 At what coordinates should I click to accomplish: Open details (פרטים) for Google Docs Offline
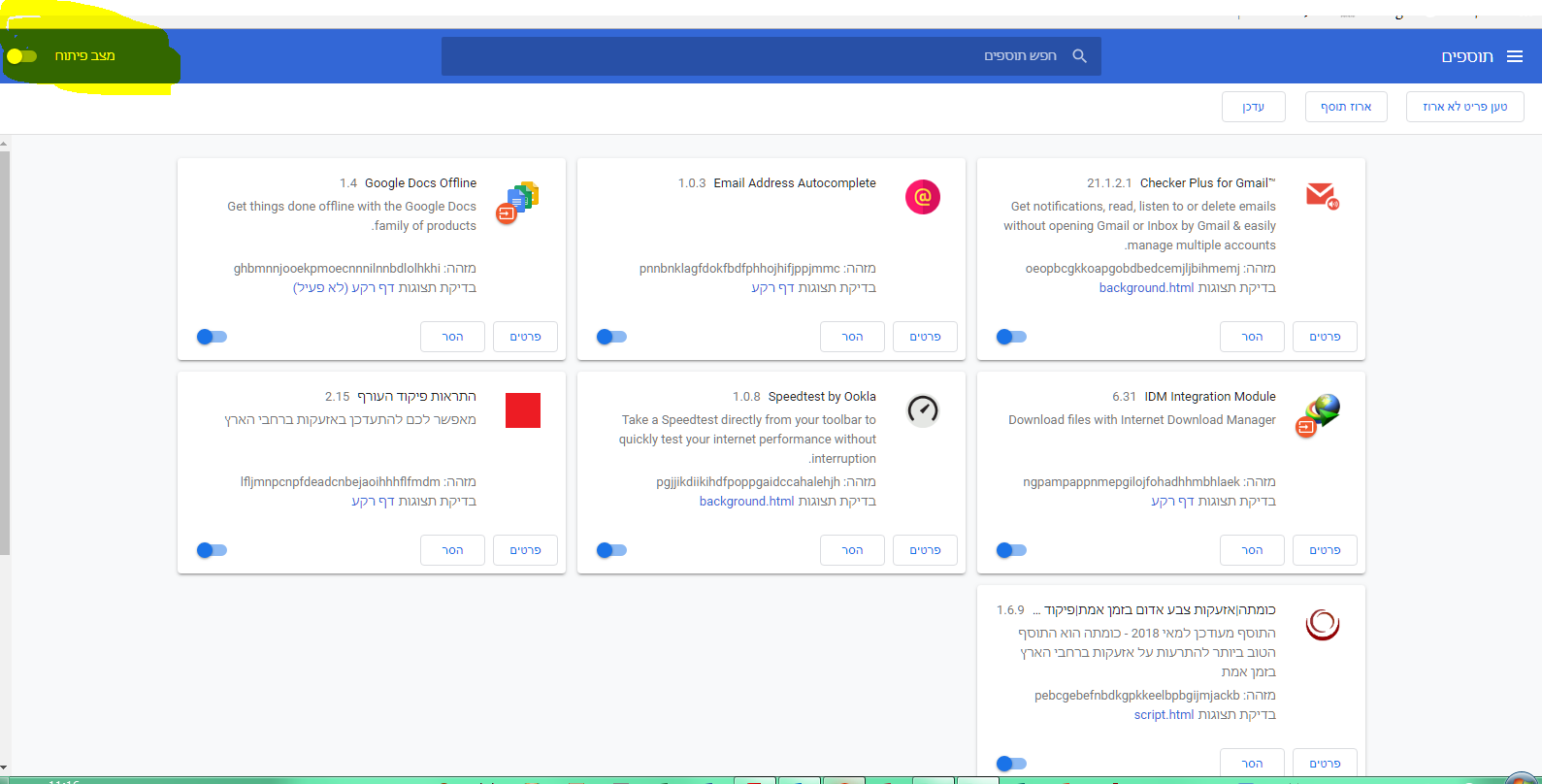(x=525, y=337)
